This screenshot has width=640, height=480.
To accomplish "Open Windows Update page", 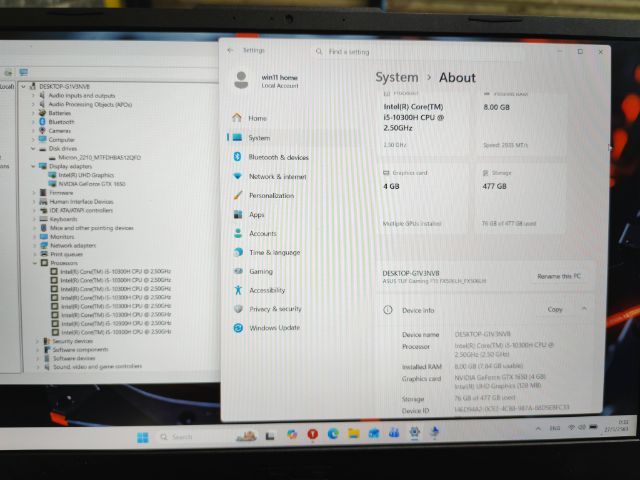I will coord(274,328).
